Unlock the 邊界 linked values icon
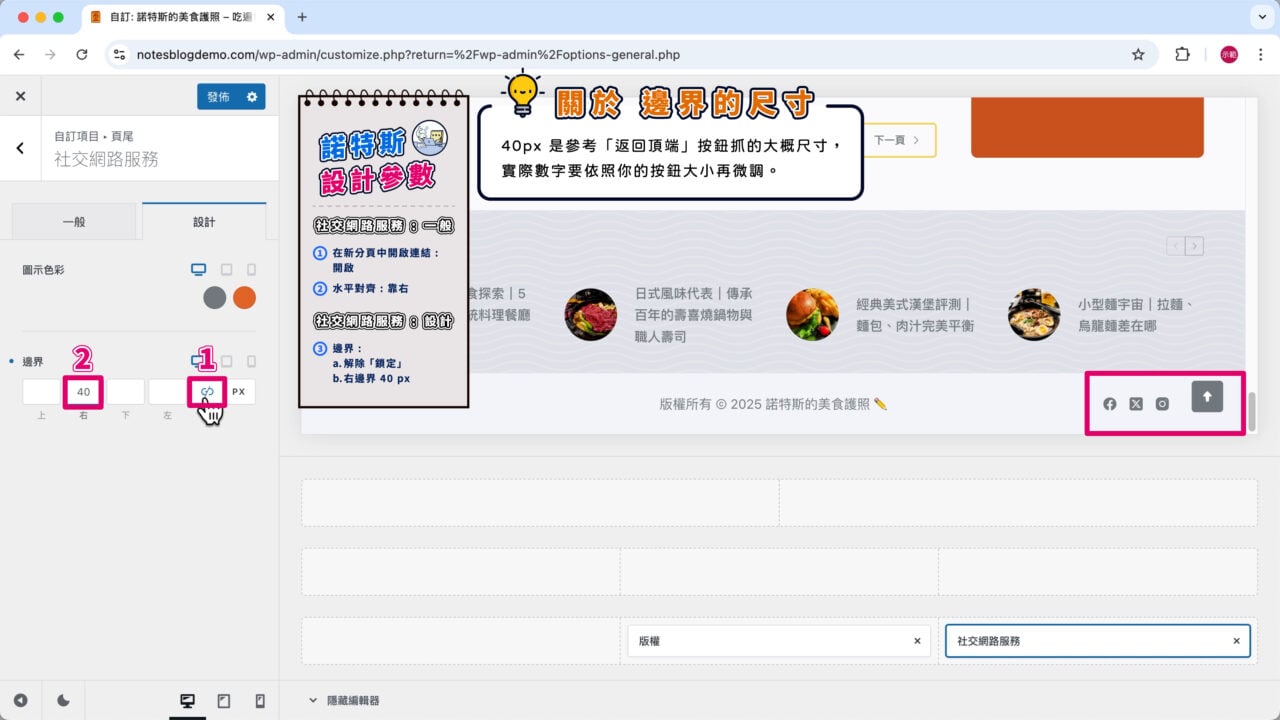This screenshot has width=1280, height=720. [207, 391]
